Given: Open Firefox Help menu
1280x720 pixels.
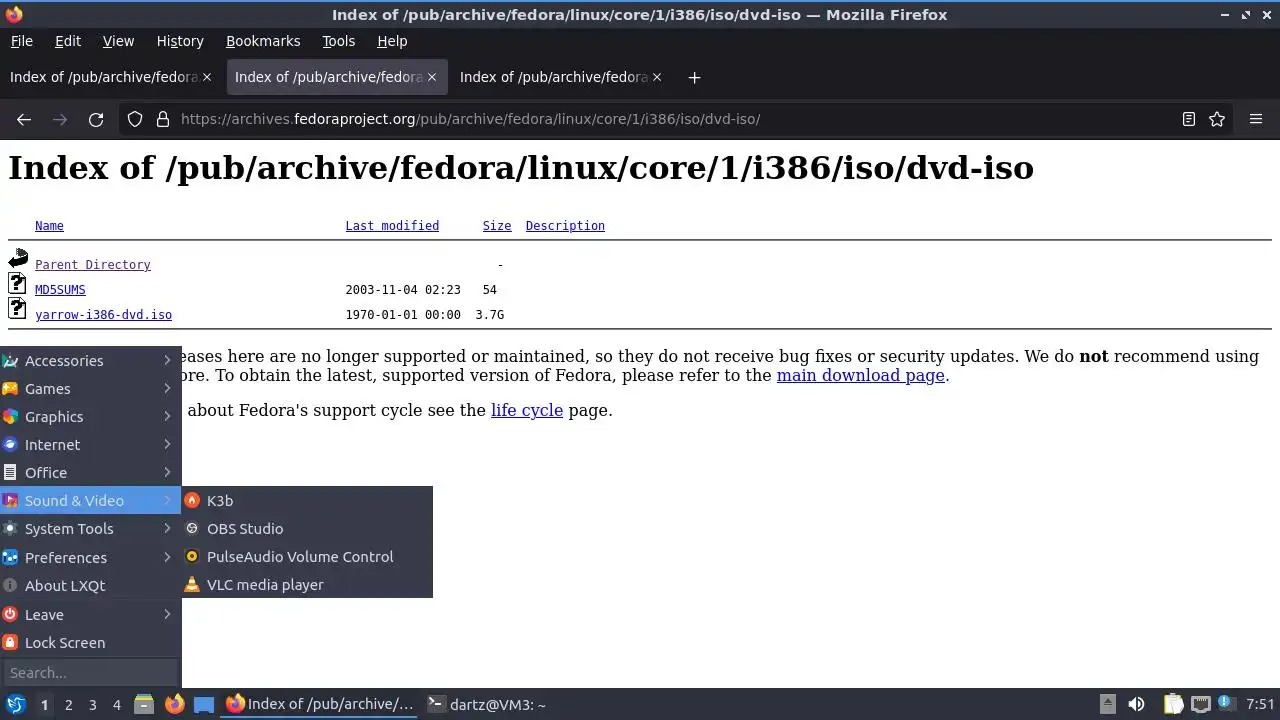Looking at the screenshot, I should click(x=392, y=41).
